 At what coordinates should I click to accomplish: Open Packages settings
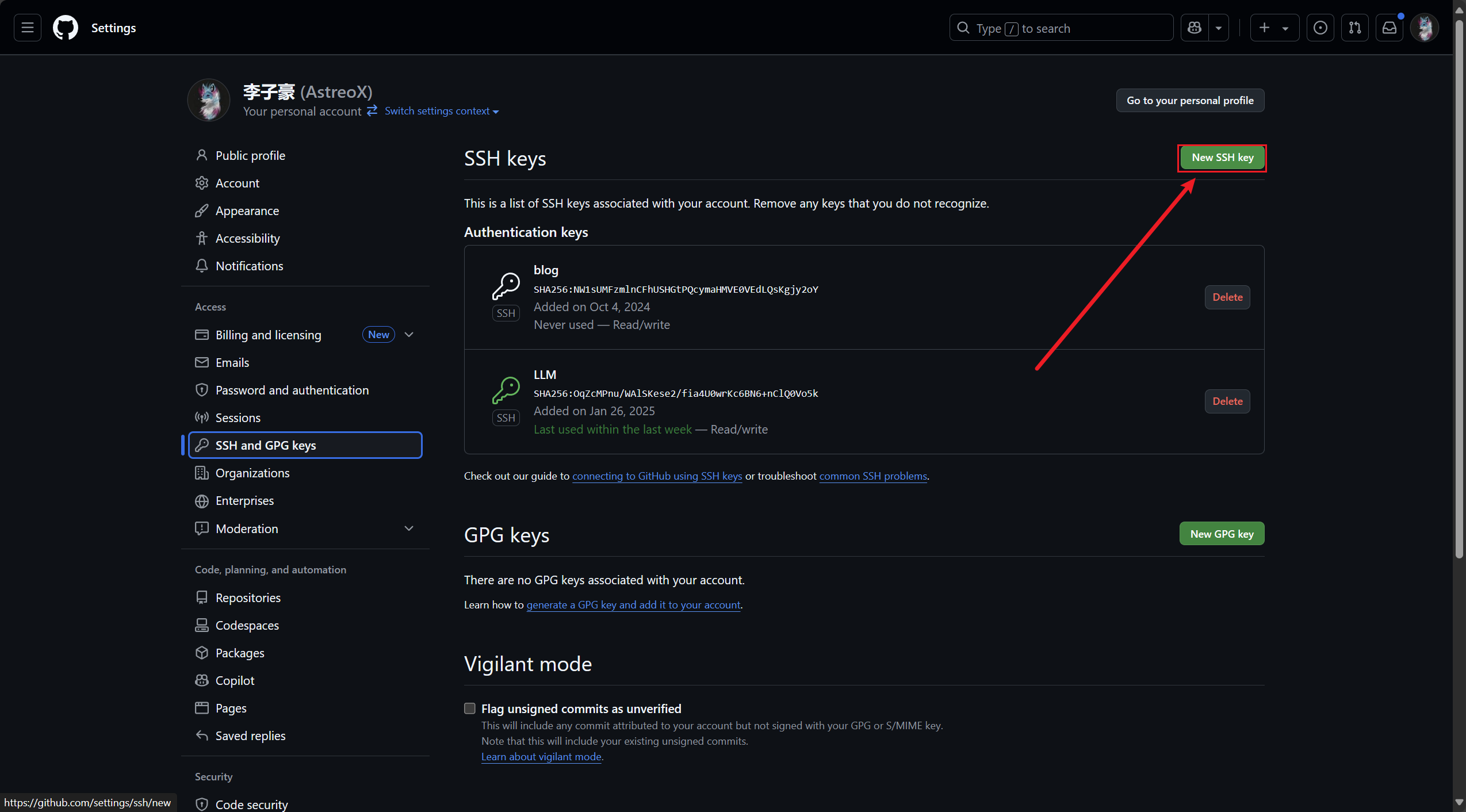(x=305, y=653)
